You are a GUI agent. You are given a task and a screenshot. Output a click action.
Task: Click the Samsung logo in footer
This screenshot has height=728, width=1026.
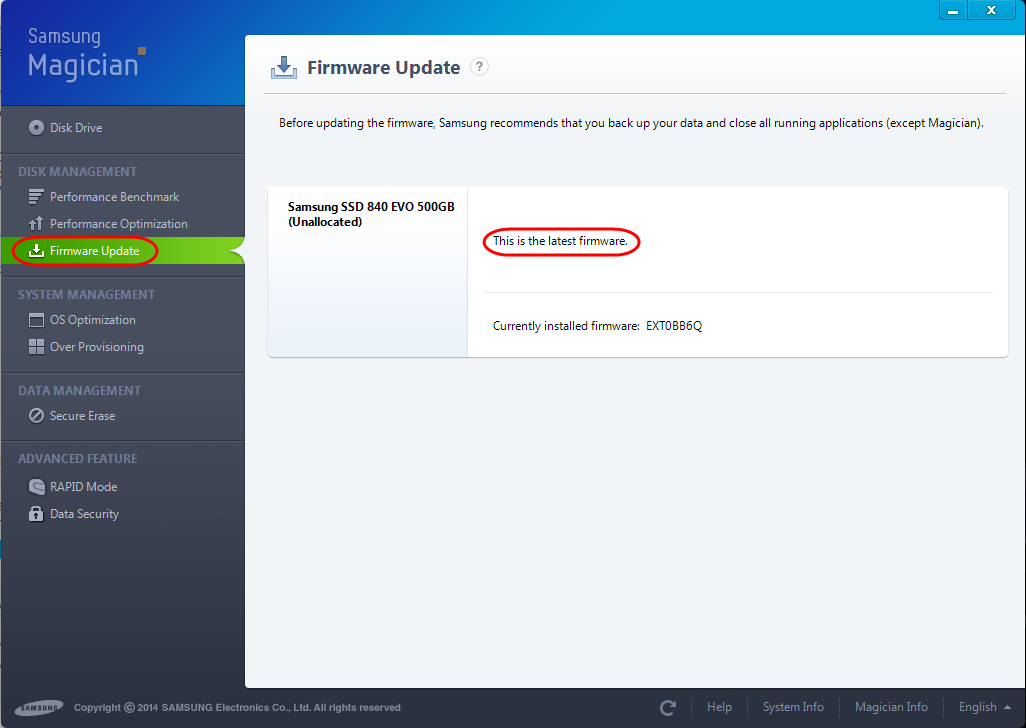tap(39, 708)
